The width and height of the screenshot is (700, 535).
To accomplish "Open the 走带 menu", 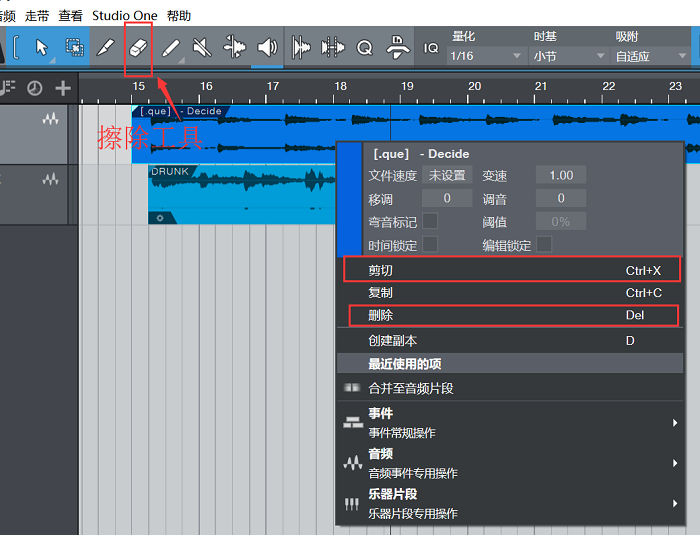I will (x=37, y=16).
